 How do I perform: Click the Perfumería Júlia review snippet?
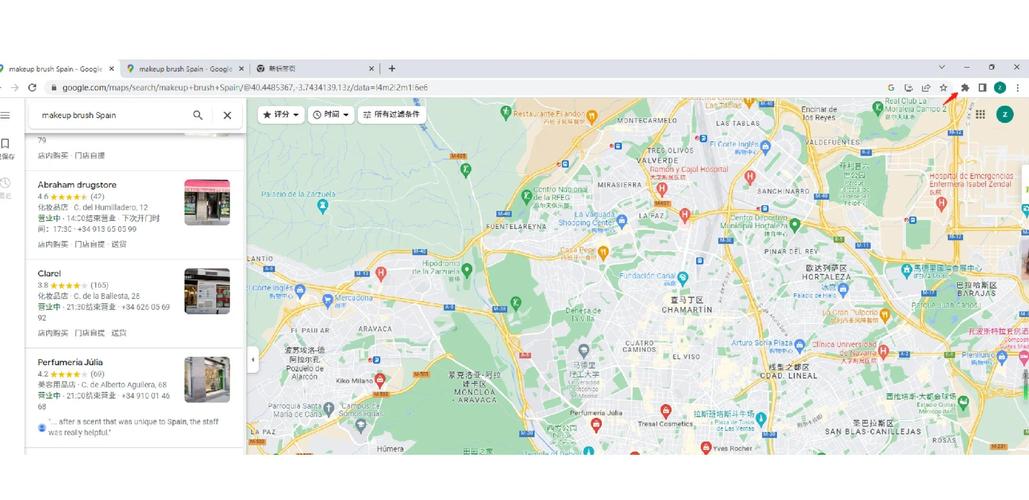[x=133, y=427]
